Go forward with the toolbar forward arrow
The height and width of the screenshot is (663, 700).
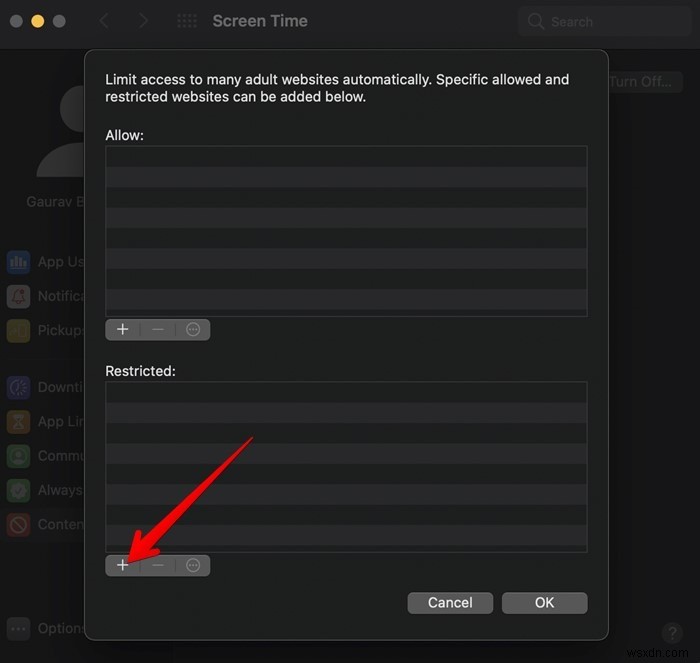pos(143,21)
